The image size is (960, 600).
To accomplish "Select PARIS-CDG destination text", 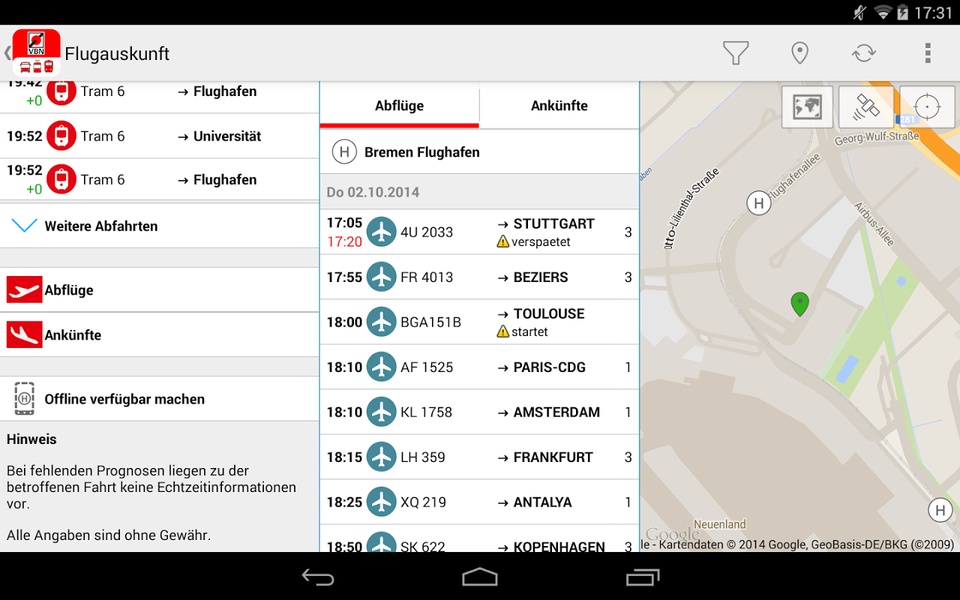I will point(549,367).
